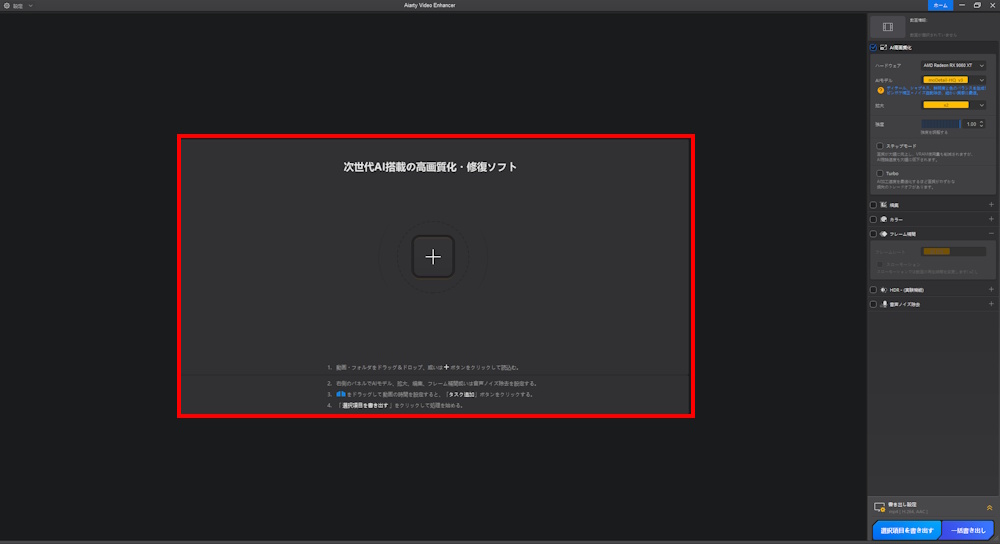Enable the ステップモード checkbox
This screenshot has width=1000, height=544.
[879, 146]
